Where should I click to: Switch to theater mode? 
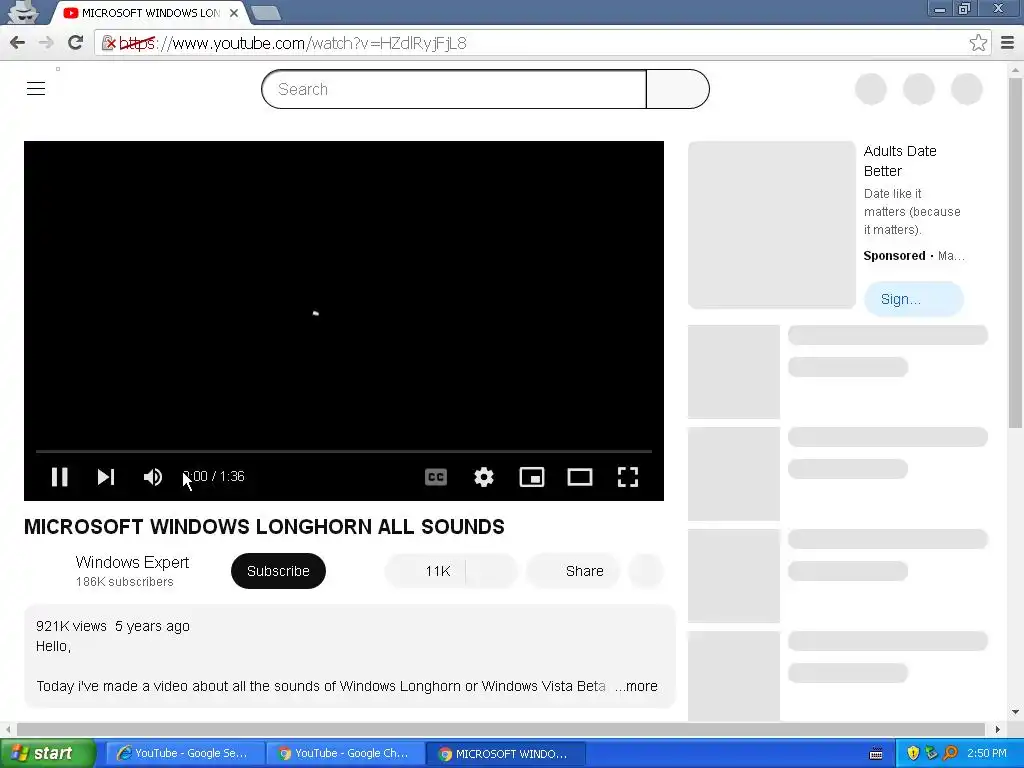(580, 477)
